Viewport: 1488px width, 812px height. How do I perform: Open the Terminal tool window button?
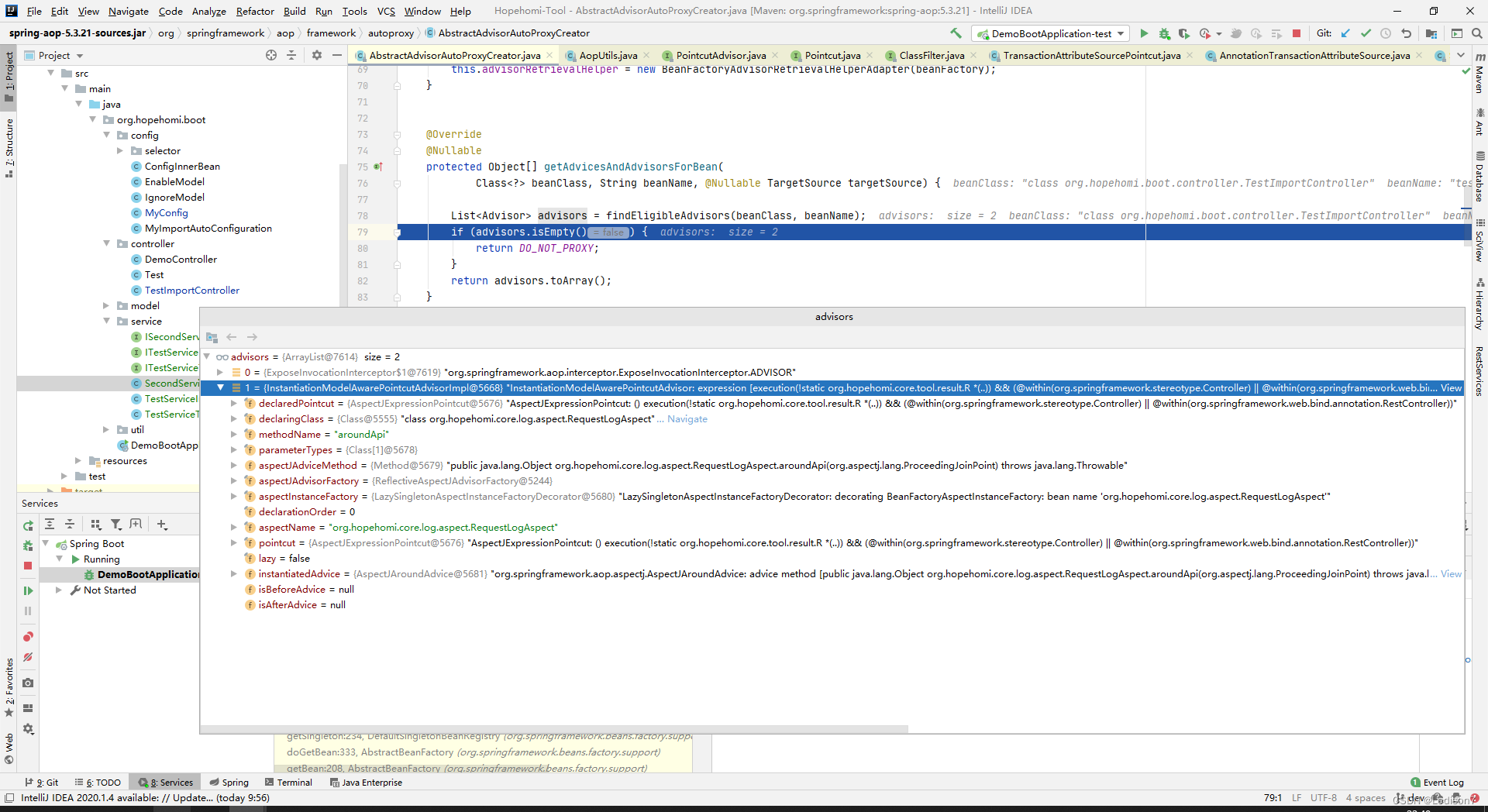coord(289,783)
